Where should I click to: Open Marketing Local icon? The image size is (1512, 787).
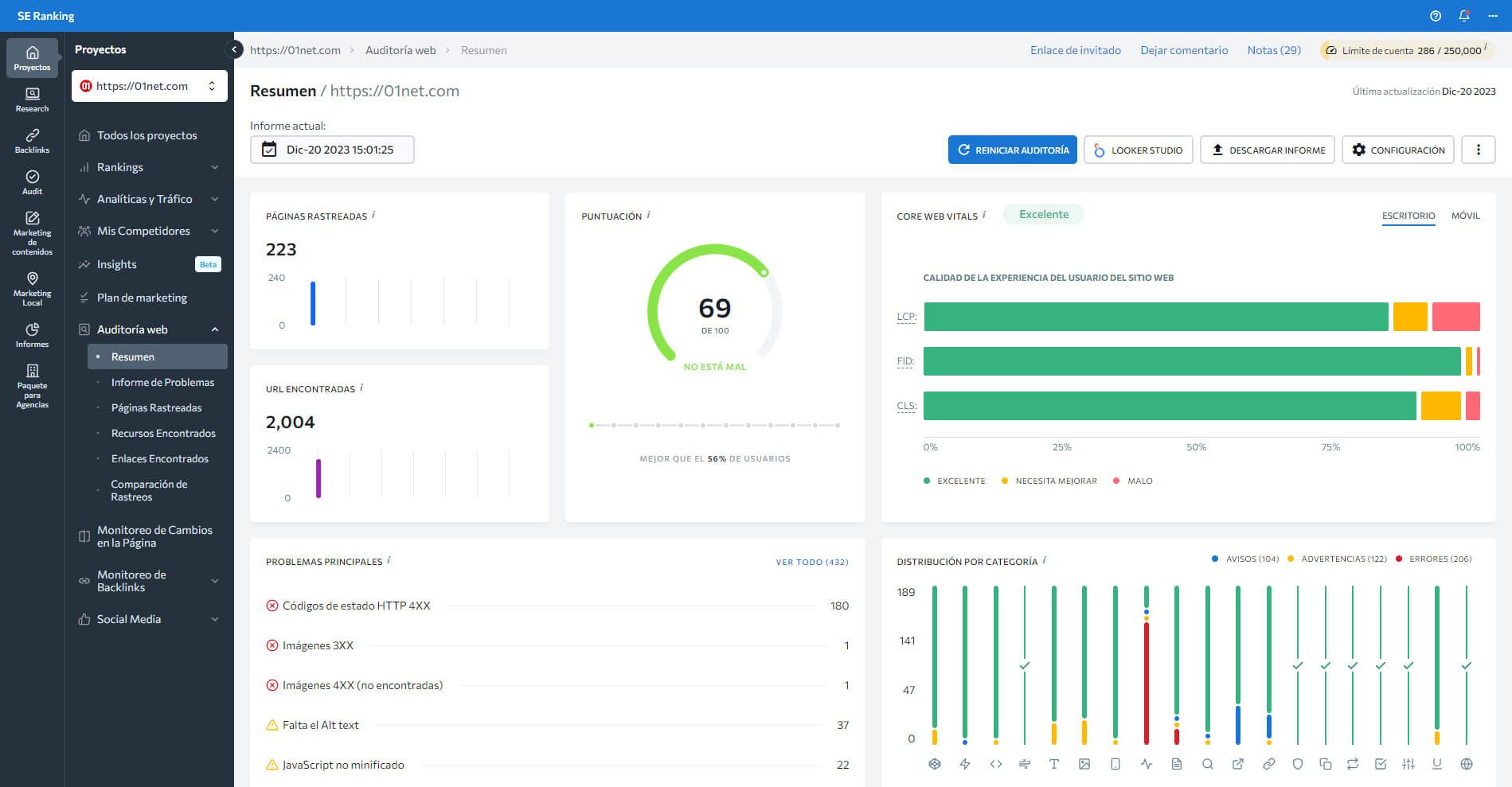[32, 289]
